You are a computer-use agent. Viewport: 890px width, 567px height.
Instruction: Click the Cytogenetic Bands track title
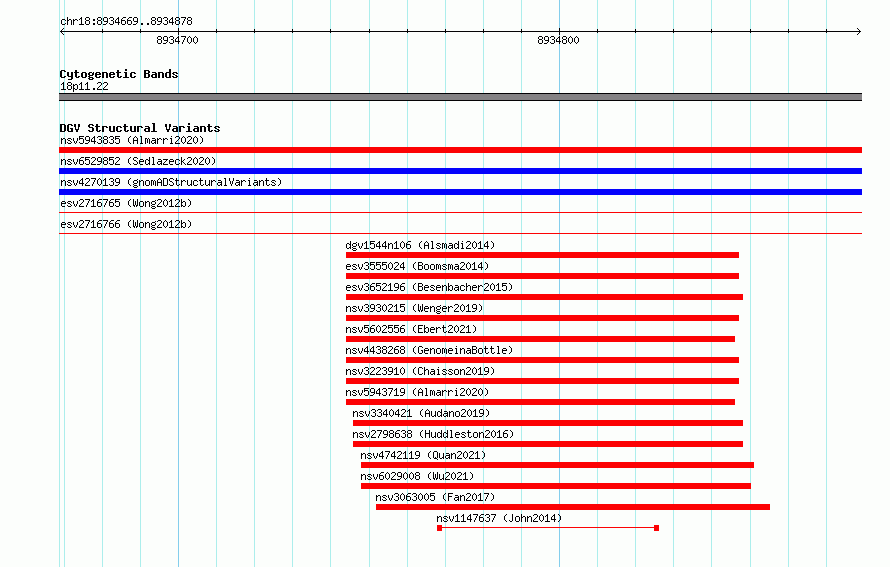point(119,74)
